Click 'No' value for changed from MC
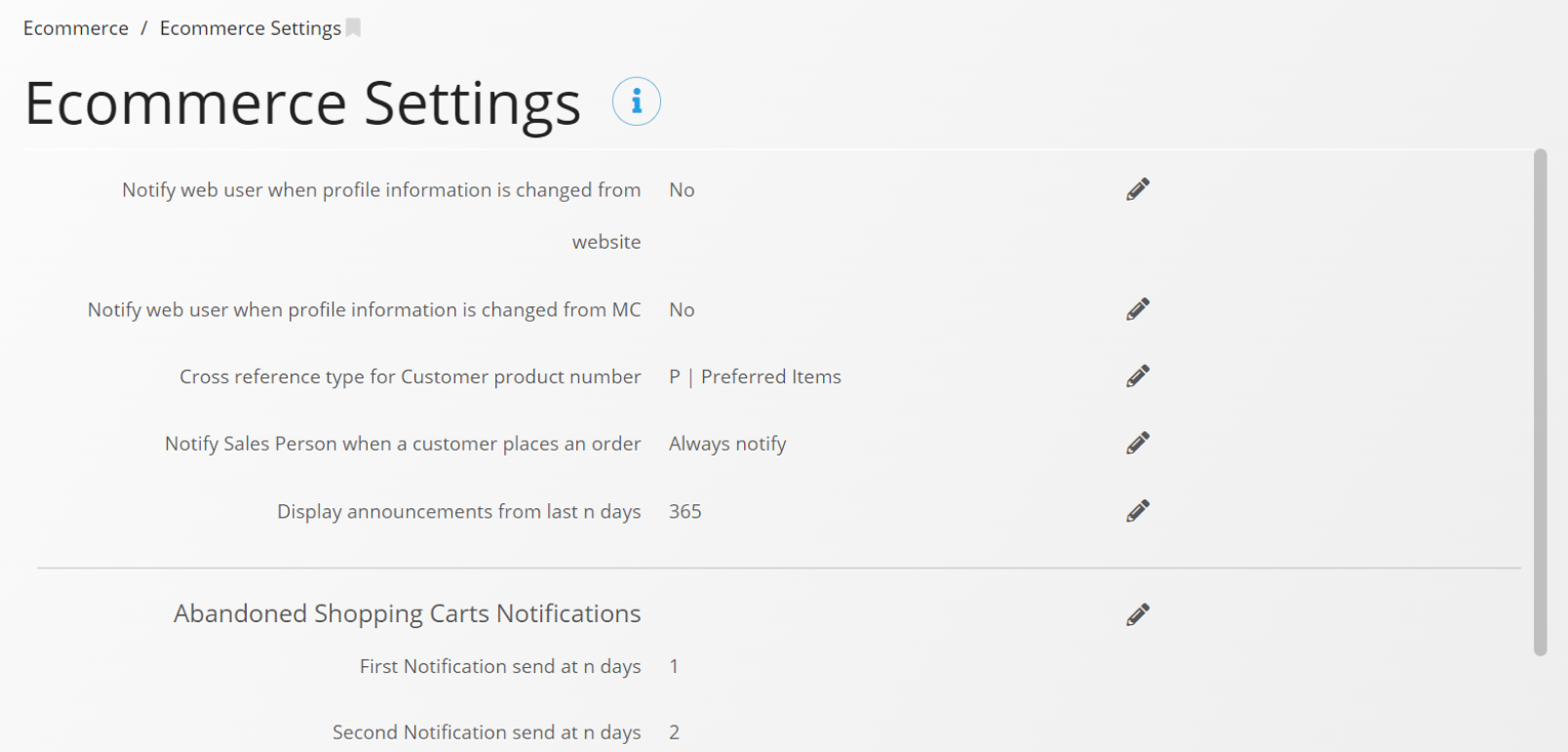Viewport: 1568px width, 752px height. 682,310
